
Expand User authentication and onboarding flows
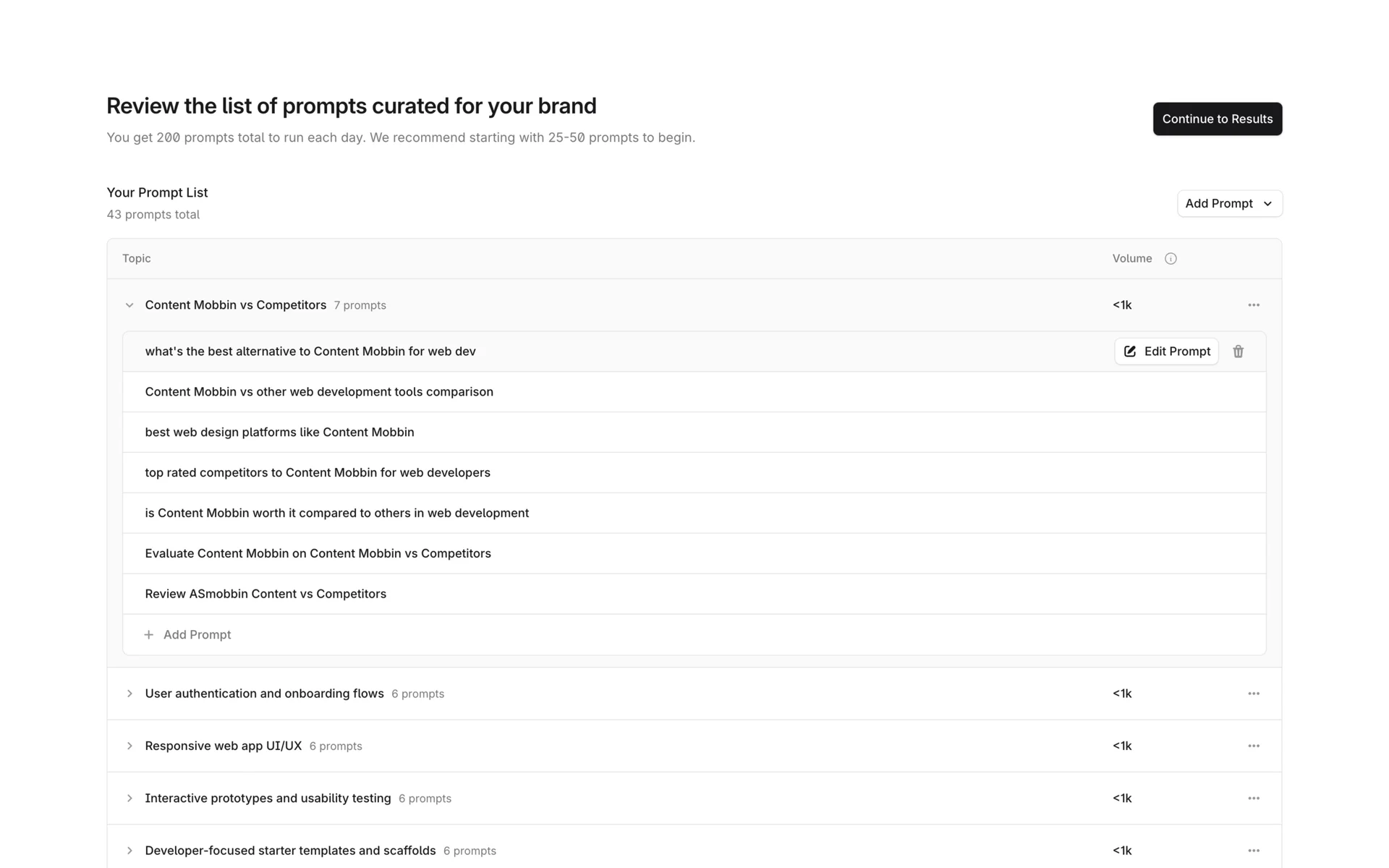(x=129, y=694)
